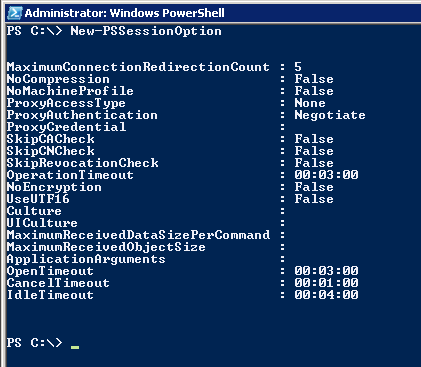The width and height of the screenshot is (421, 367).
Task: Click the UseUTF16 False value
Action: tap(314, 199)
